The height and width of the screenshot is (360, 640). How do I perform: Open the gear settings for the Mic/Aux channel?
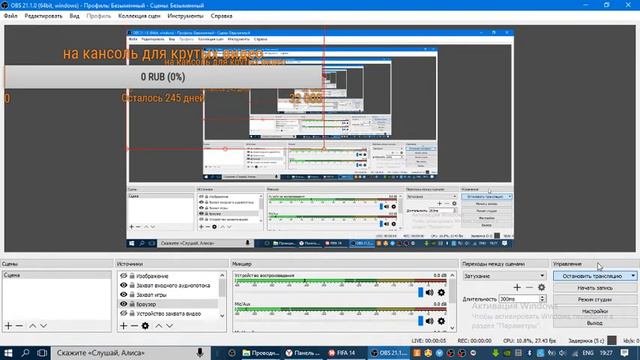pos(441,321)
